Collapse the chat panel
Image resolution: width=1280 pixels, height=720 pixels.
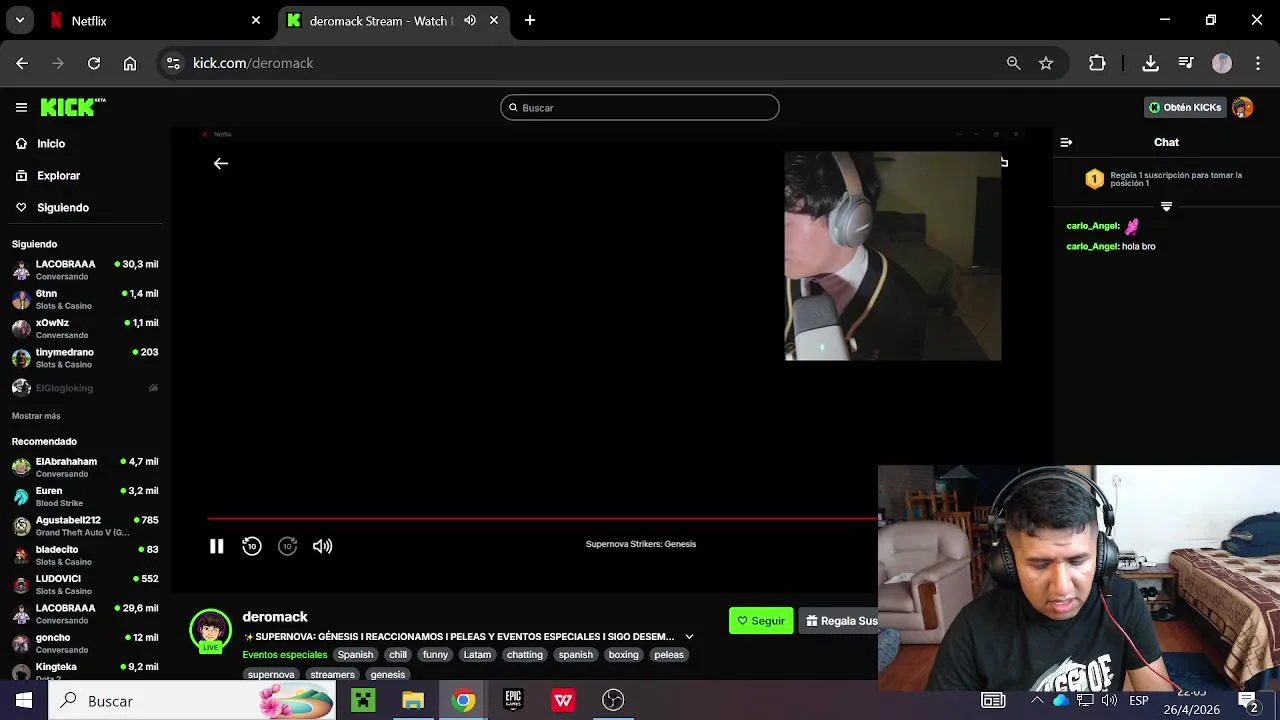pyautogui.click(x=1066, y=142)
